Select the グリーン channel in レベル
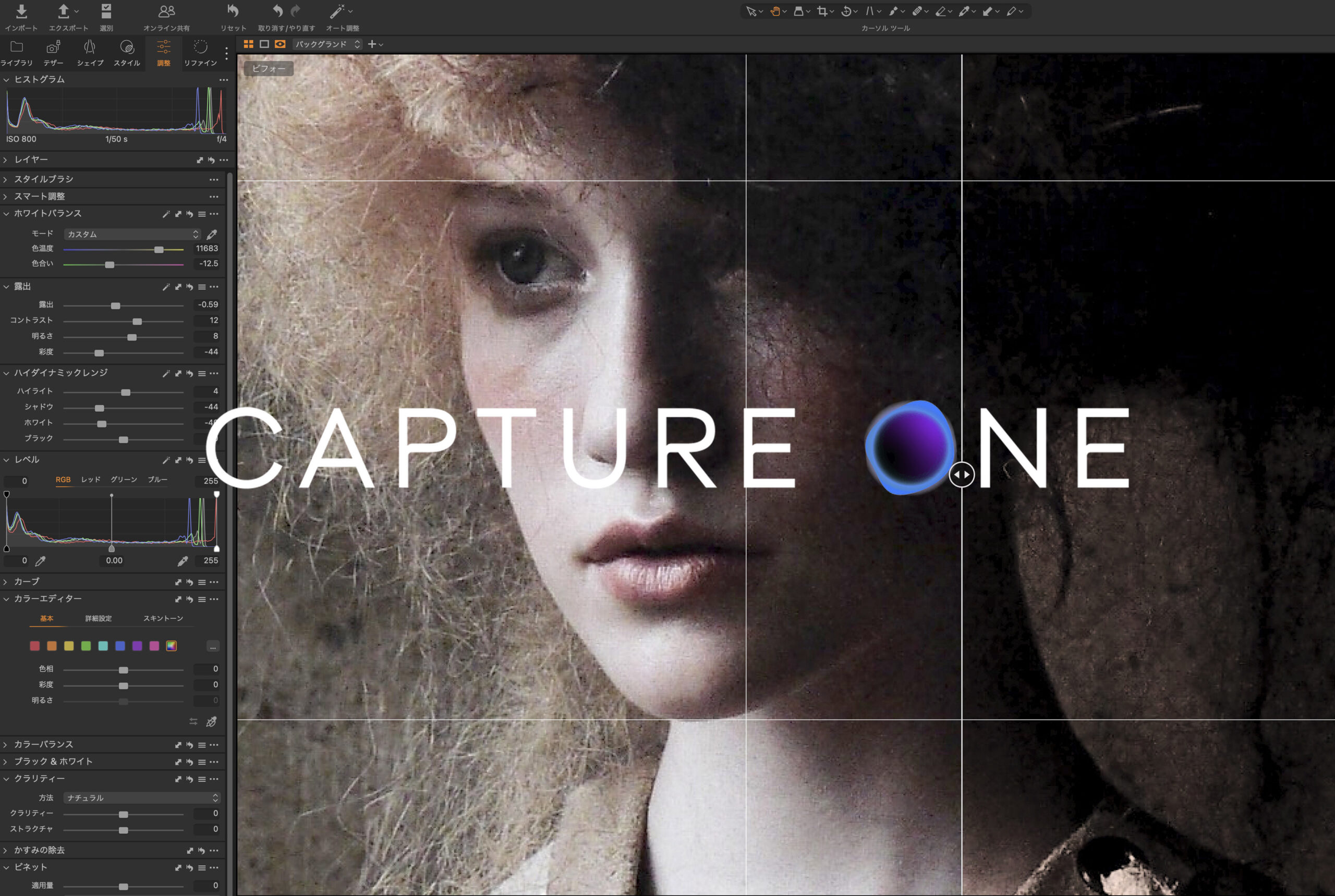Screen dimensions: 1335x896 click(x=124, y=480)
